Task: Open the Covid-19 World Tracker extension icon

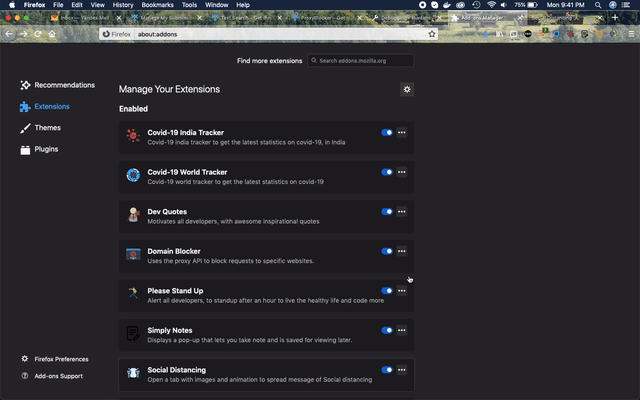Action: click(133, 175)
